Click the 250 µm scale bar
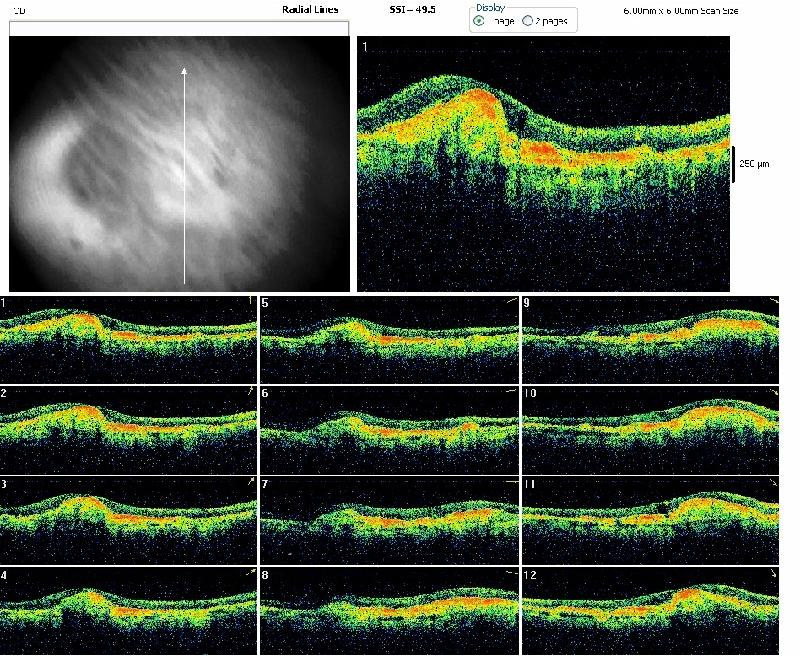800x656 pixels. [735, 163]
